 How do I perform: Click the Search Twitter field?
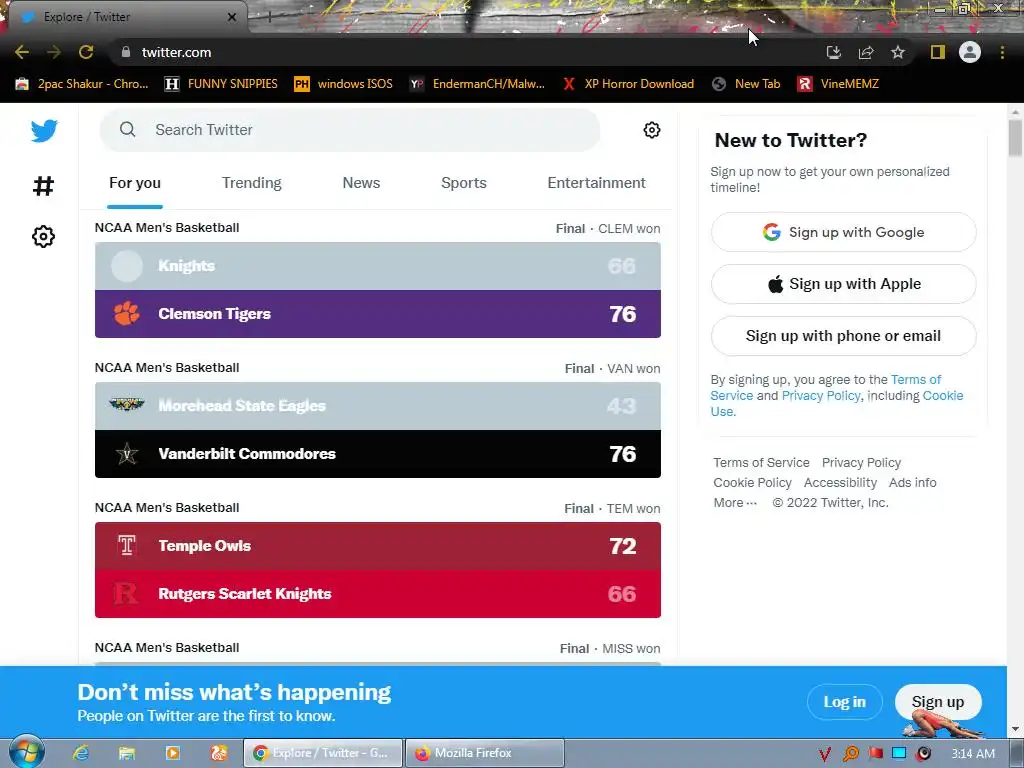tap(349, 129)
